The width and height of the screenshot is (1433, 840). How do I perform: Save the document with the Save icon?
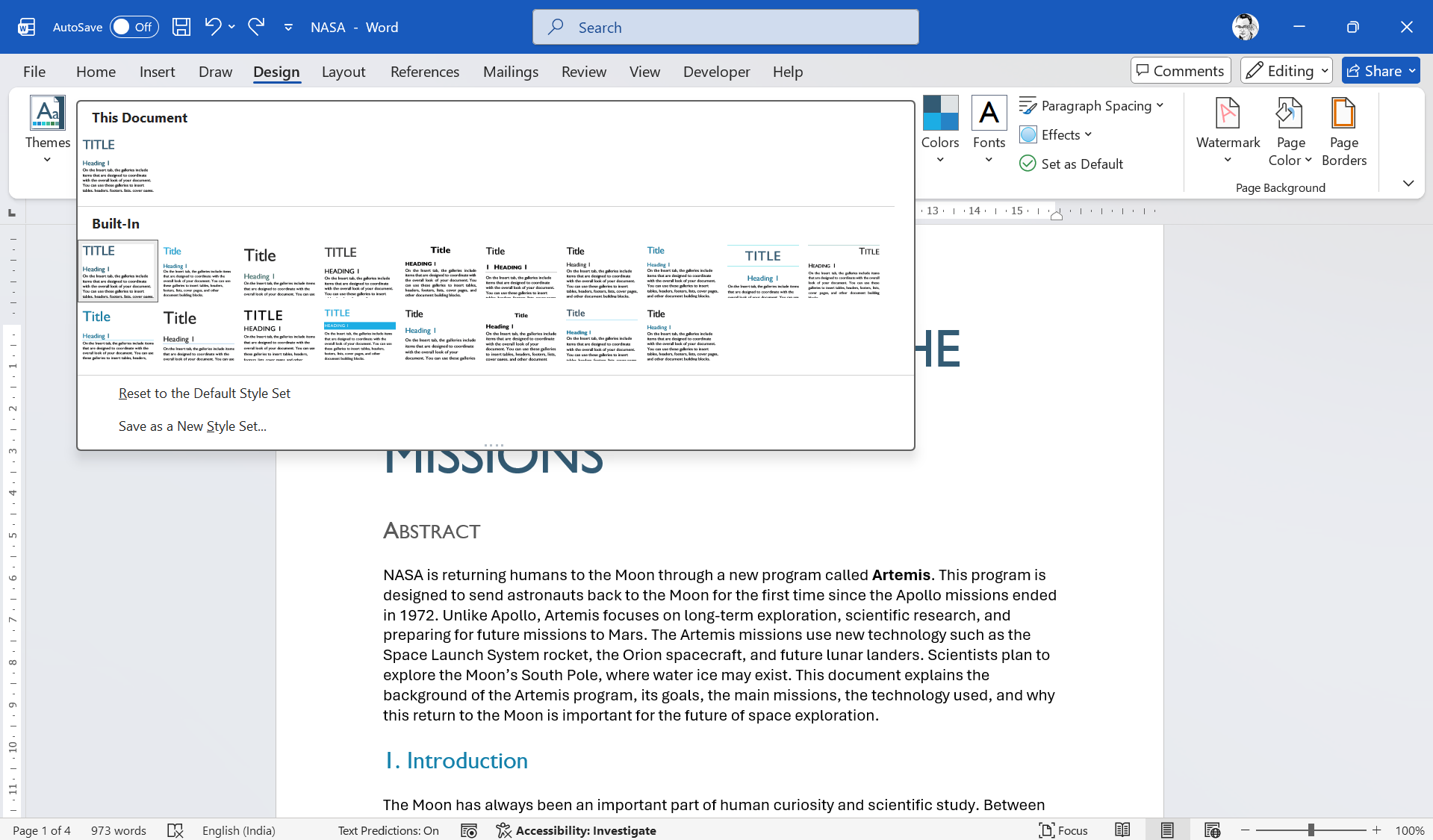tap(181, 28)
